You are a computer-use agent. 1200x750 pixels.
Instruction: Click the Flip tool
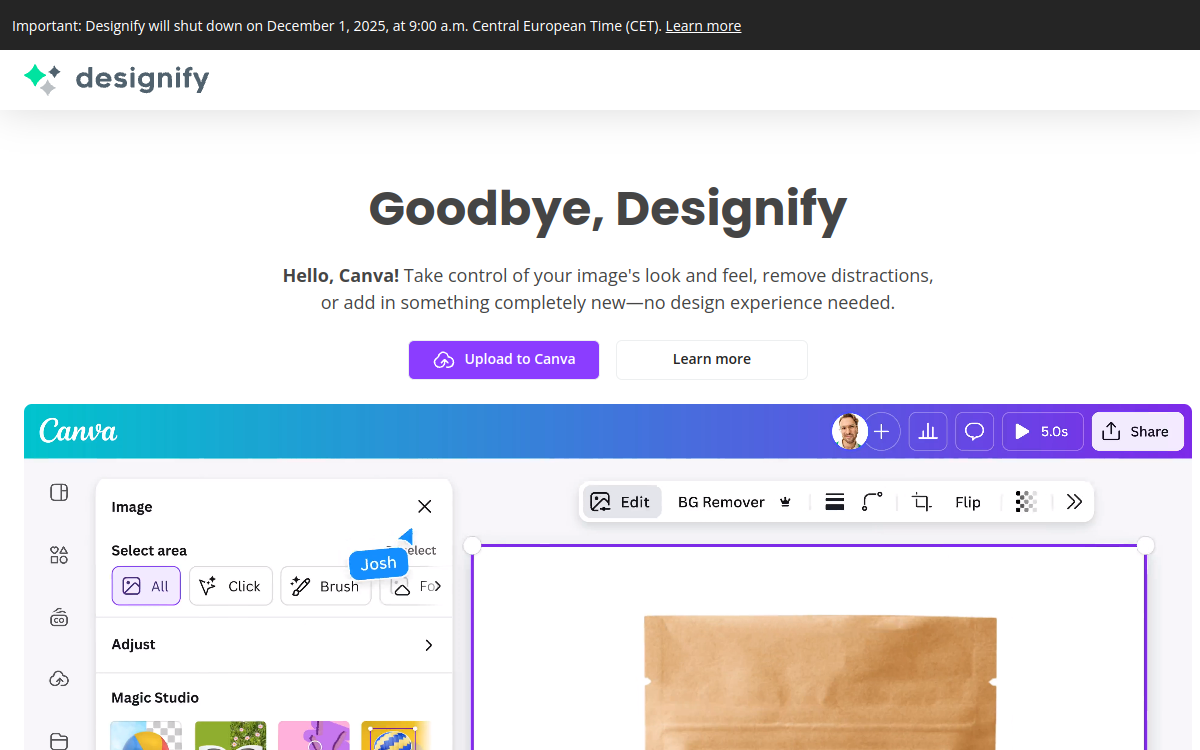coord(967,501)
